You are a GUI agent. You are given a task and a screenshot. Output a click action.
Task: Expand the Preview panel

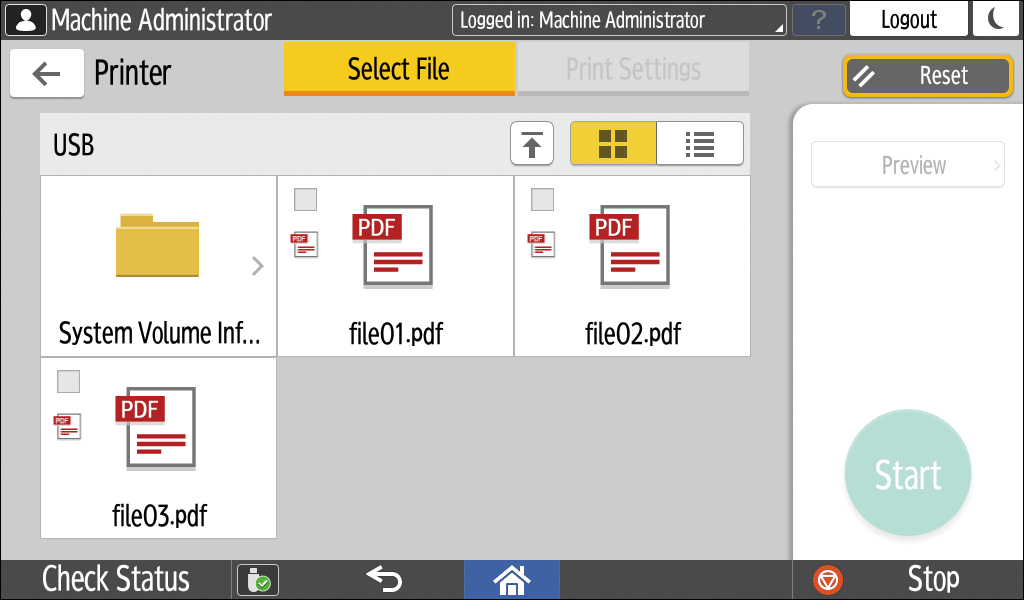[907, 165]
